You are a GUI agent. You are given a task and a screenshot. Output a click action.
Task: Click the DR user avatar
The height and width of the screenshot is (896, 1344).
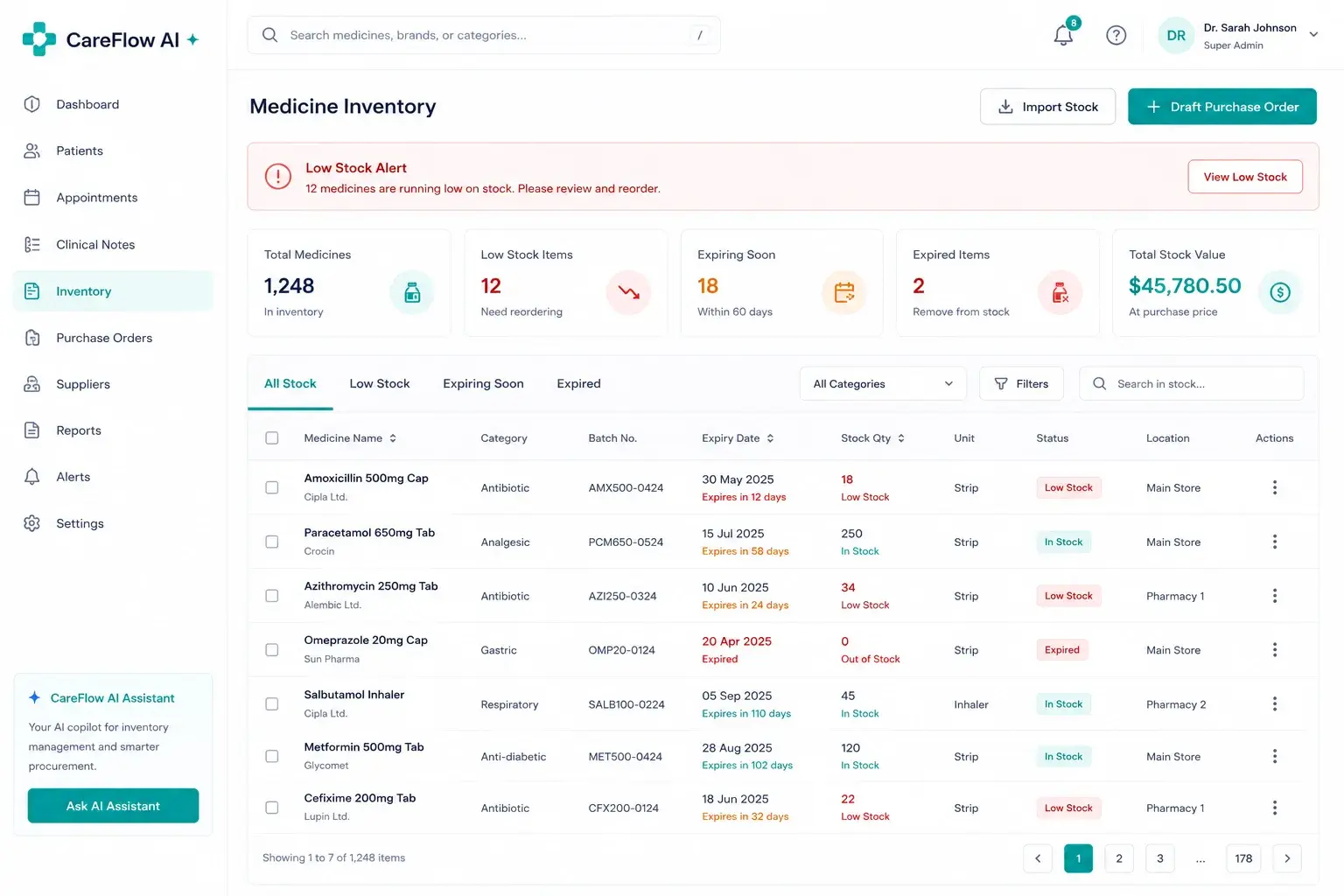coord(1176,36)
